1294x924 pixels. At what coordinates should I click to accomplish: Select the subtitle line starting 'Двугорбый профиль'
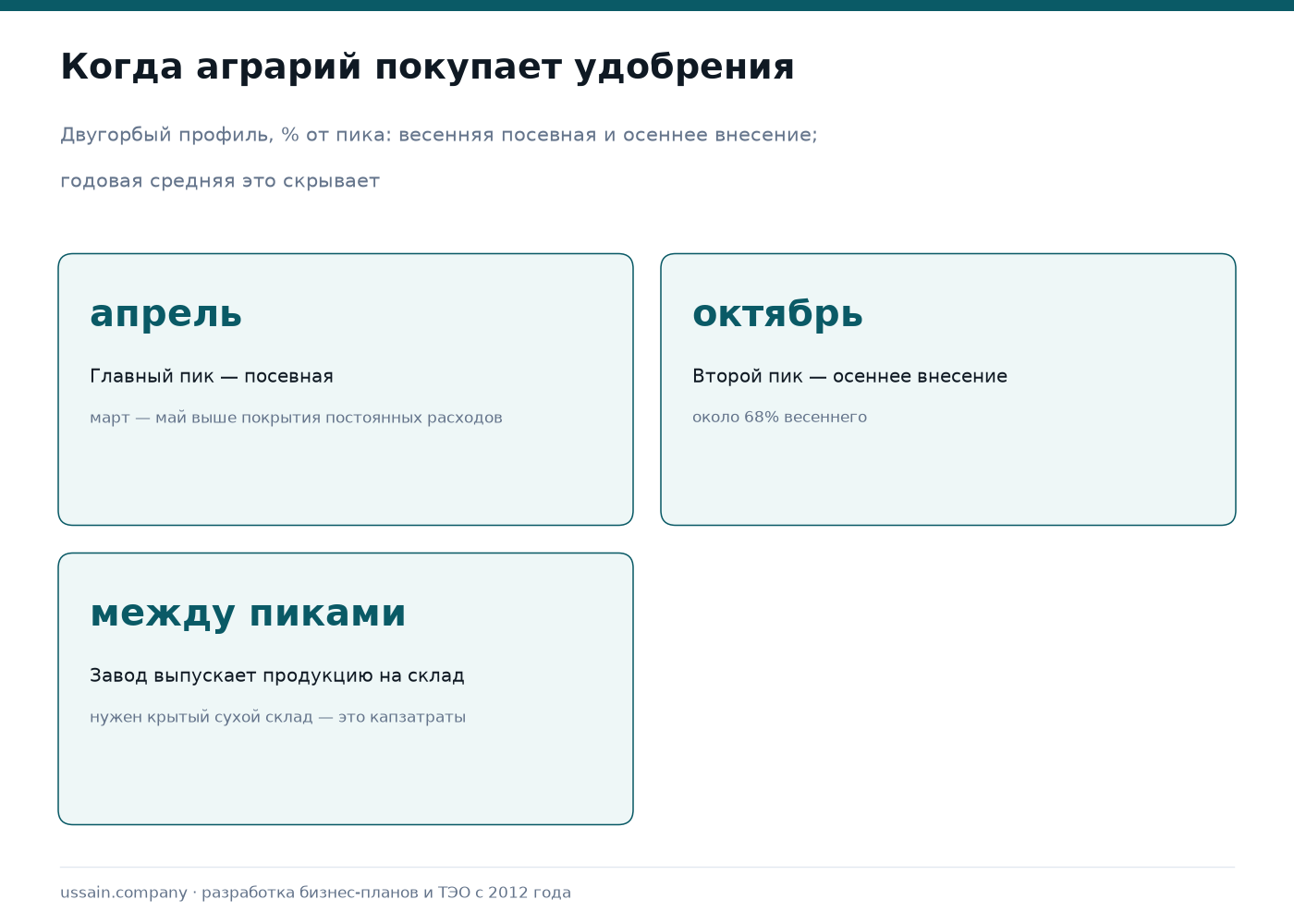click(x=439, y=135)
